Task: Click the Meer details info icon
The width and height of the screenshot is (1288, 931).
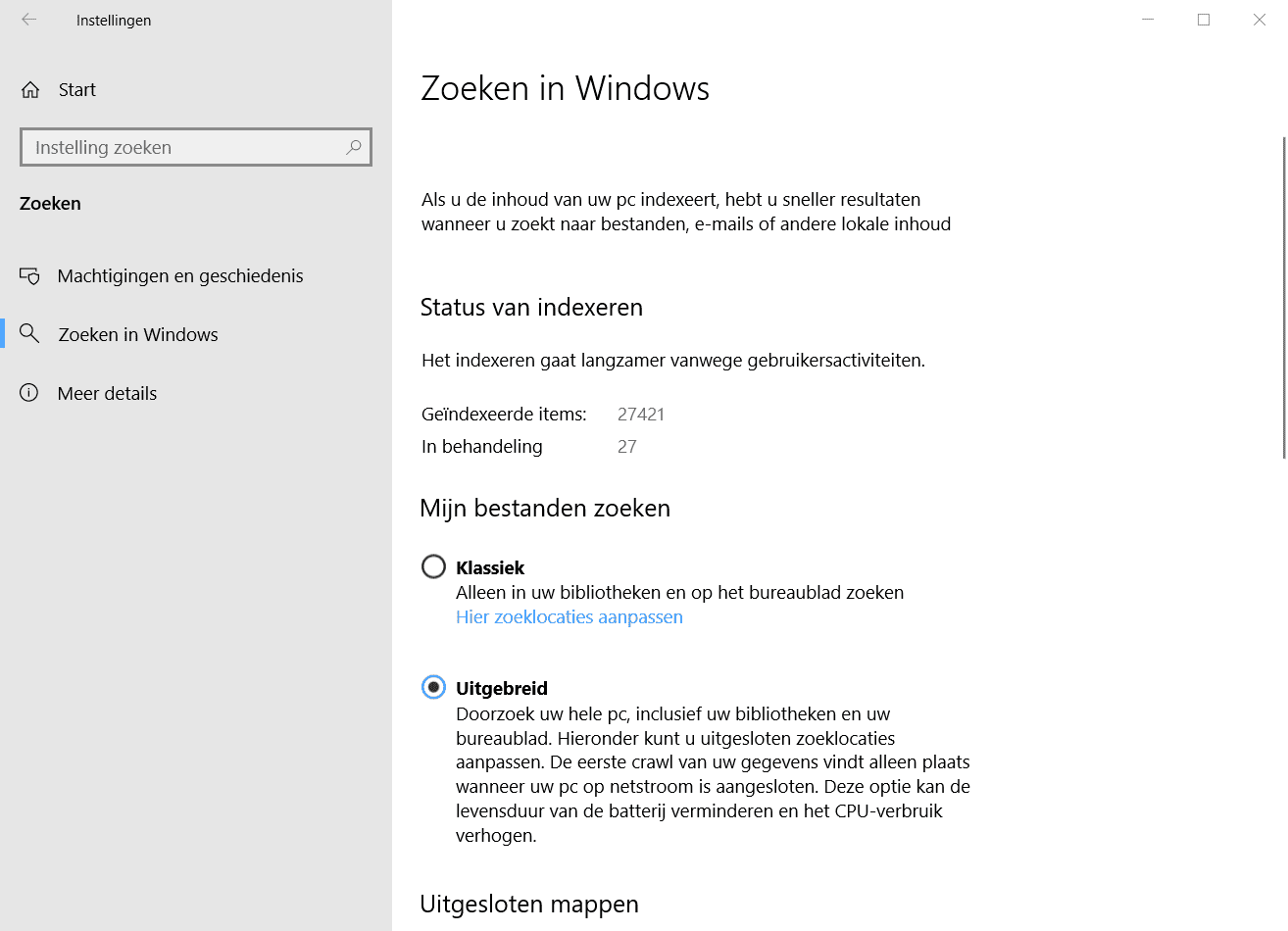Action: coord(29,393)
